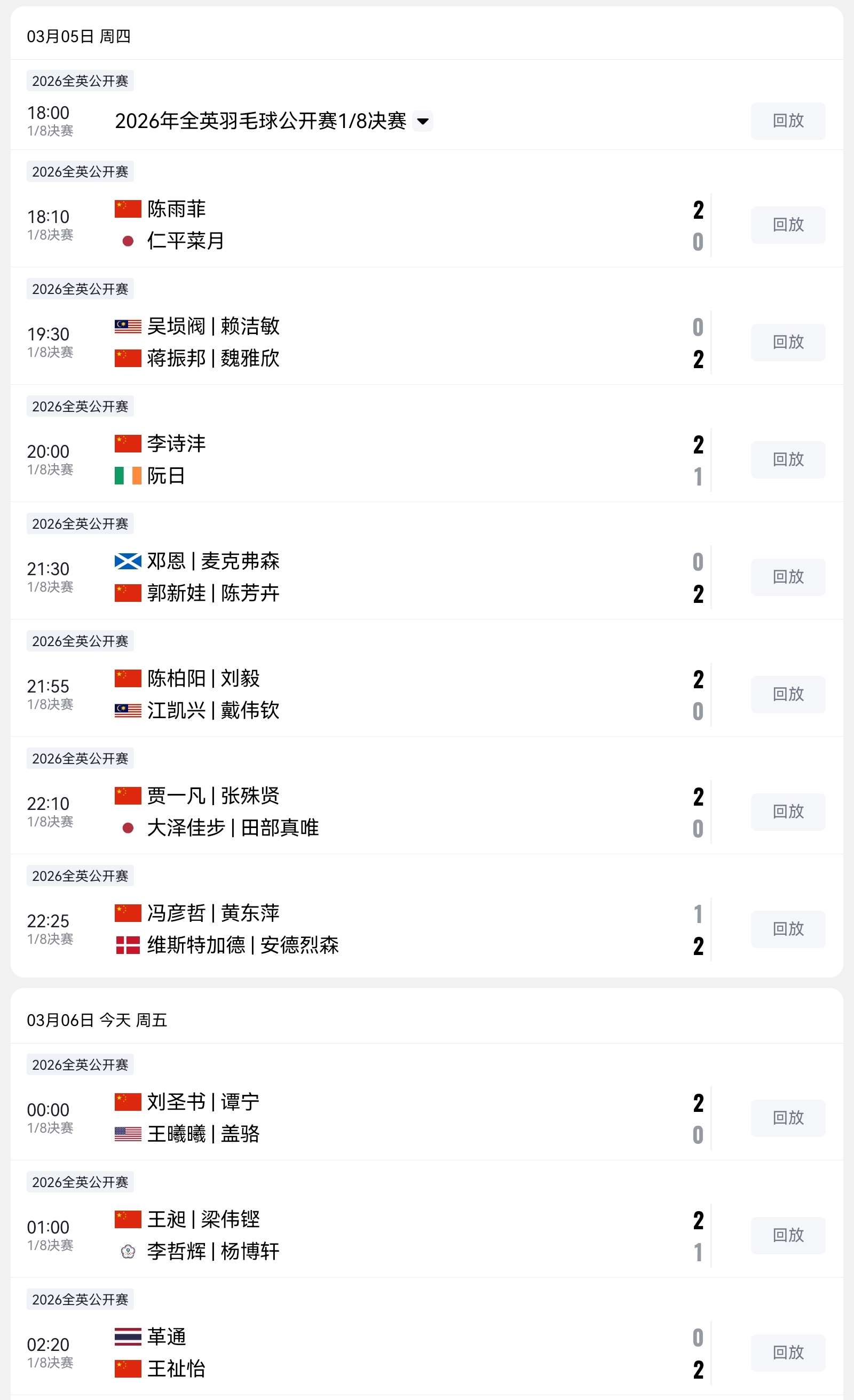The width and height of the screenshot is (854, 1400).
Task: Click Chinese Taipei emblem beside 李哲辉 | 杨博轩
Action: coord(128,1251)
